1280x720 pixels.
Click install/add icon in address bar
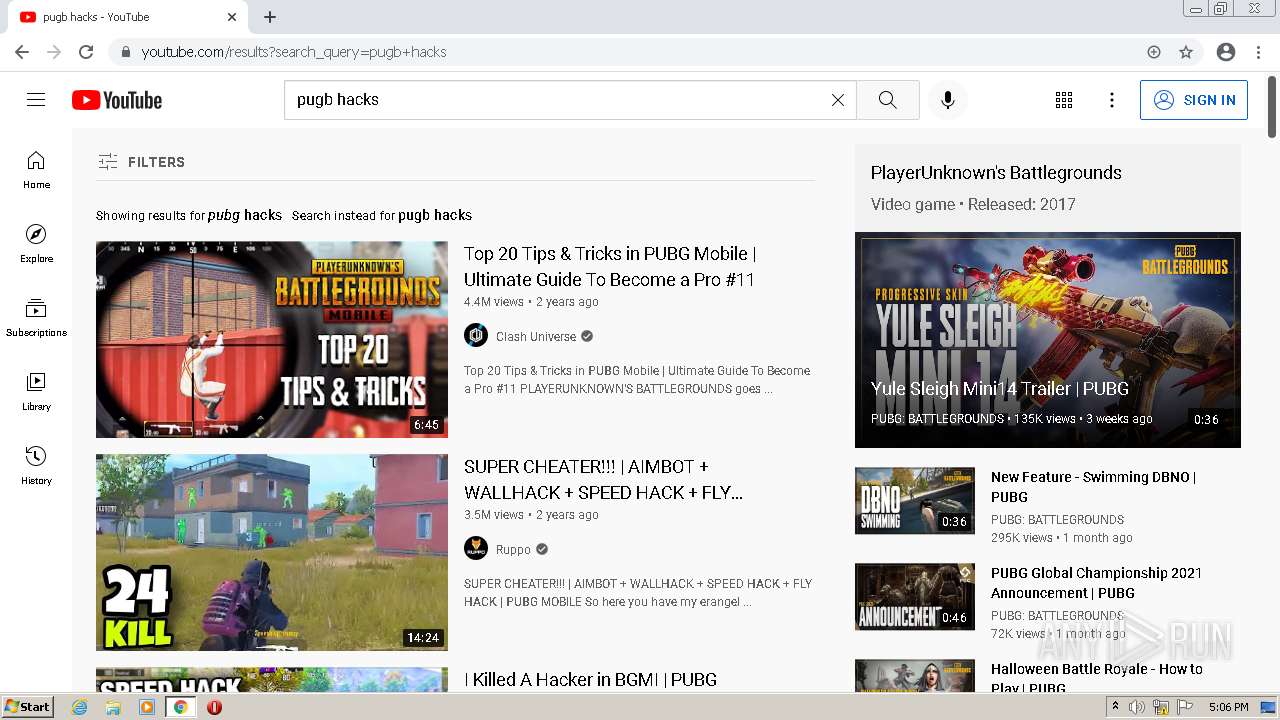tap(1154, 52)
